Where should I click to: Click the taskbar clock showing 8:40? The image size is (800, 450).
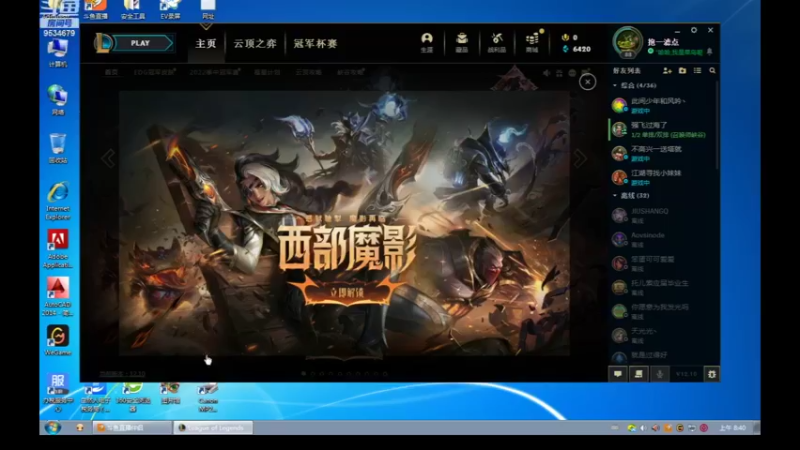tap(733, 428)
